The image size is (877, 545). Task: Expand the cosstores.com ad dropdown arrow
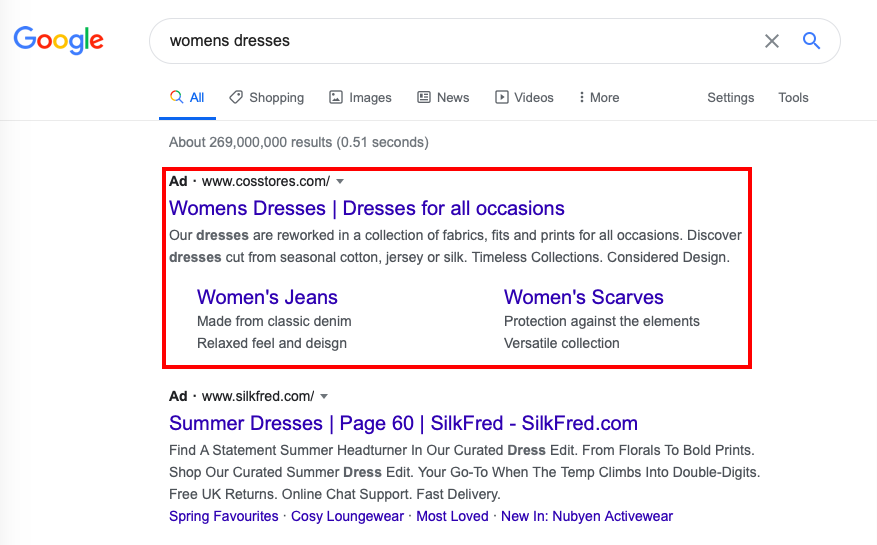point(340,181)
